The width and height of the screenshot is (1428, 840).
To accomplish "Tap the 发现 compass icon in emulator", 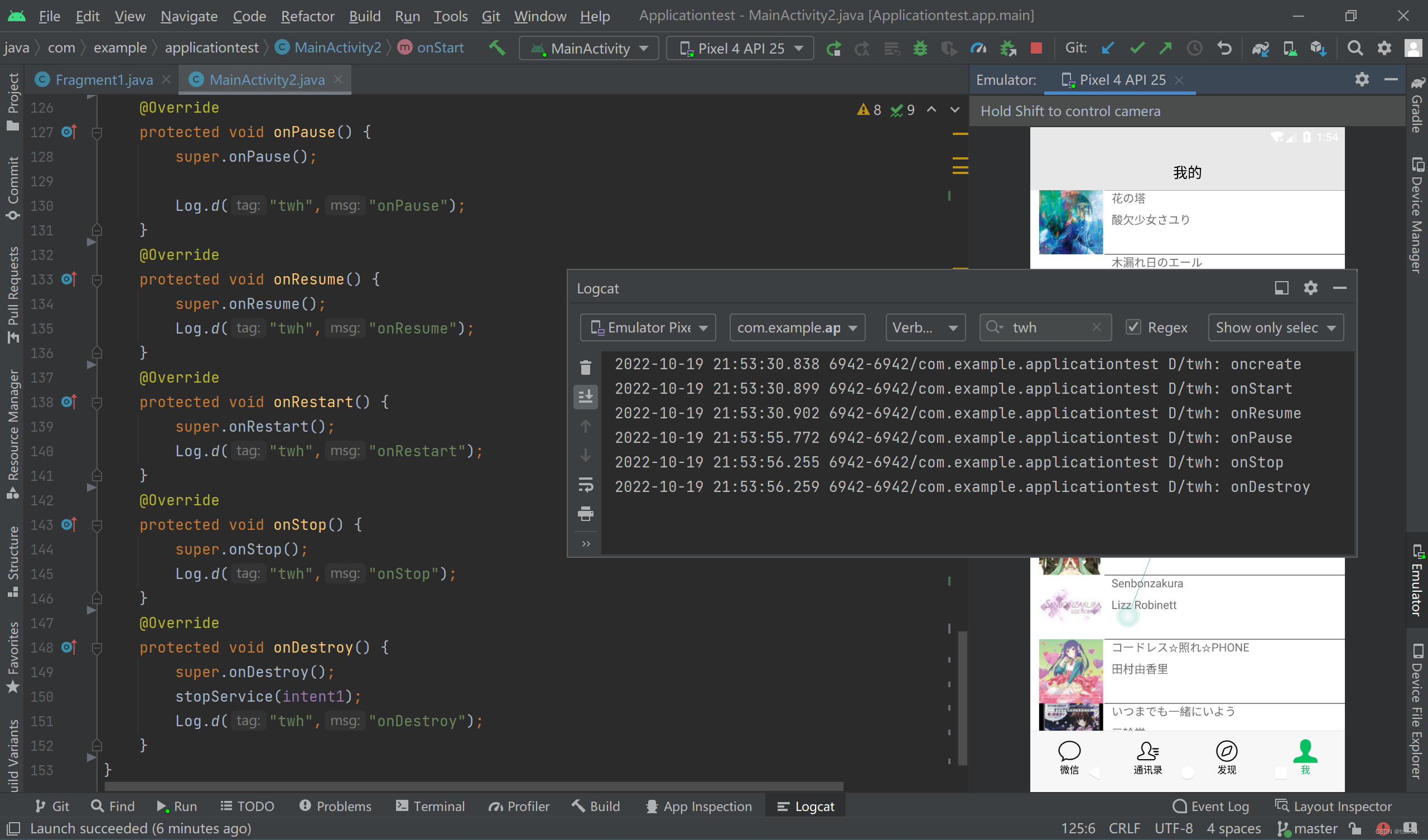I will click(1226, 750).
